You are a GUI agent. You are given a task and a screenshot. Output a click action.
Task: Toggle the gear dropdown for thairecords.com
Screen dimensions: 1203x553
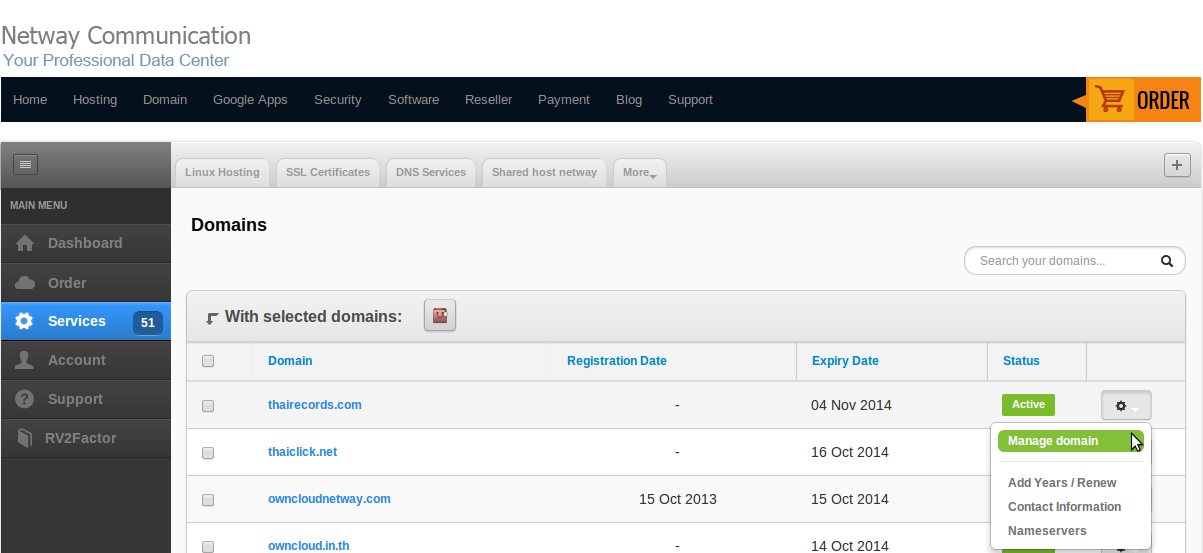(1126, 406)
